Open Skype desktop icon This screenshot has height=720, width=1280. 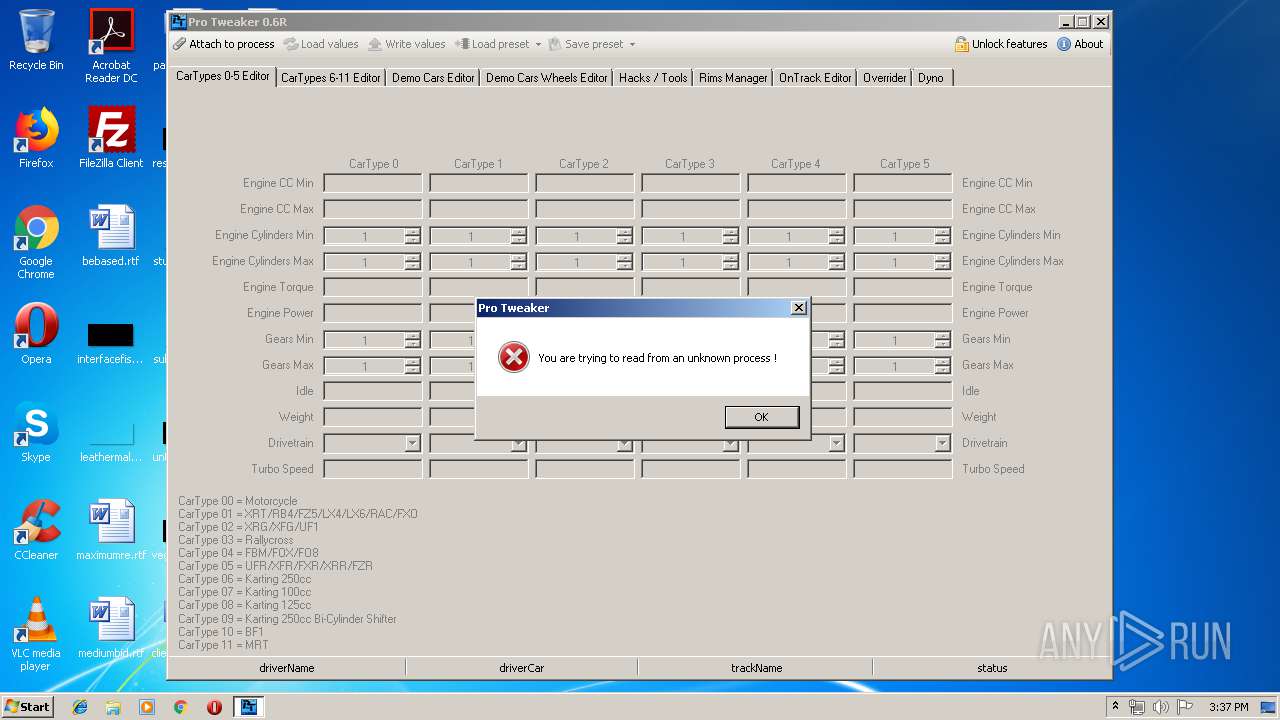(x=36, y=432)
